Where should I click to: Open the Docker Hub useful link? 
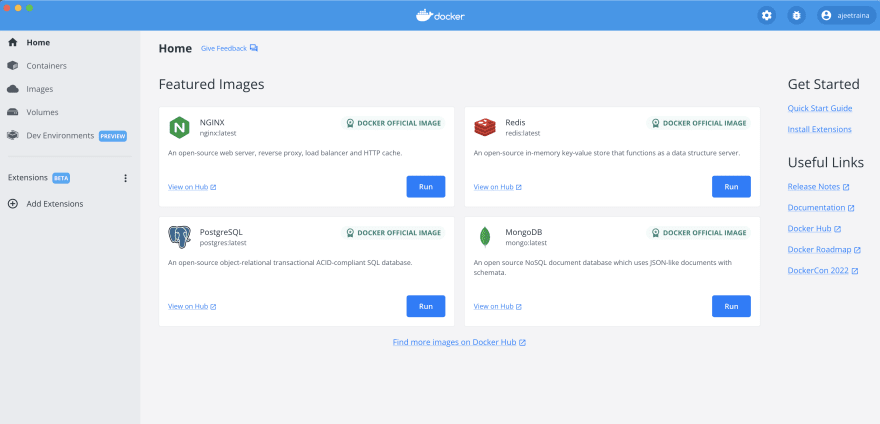click(814, 229)
